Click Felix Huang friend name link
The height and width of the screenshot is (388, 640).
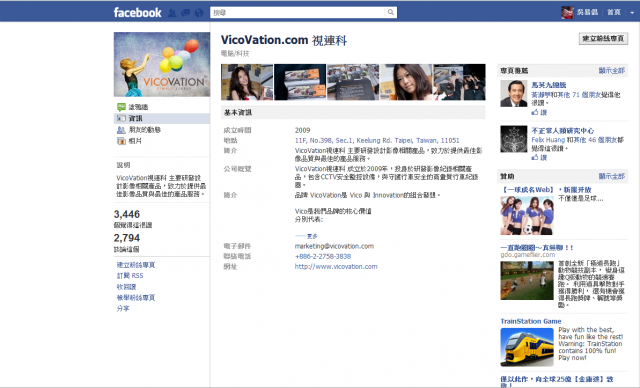click(x=548, y=140)
